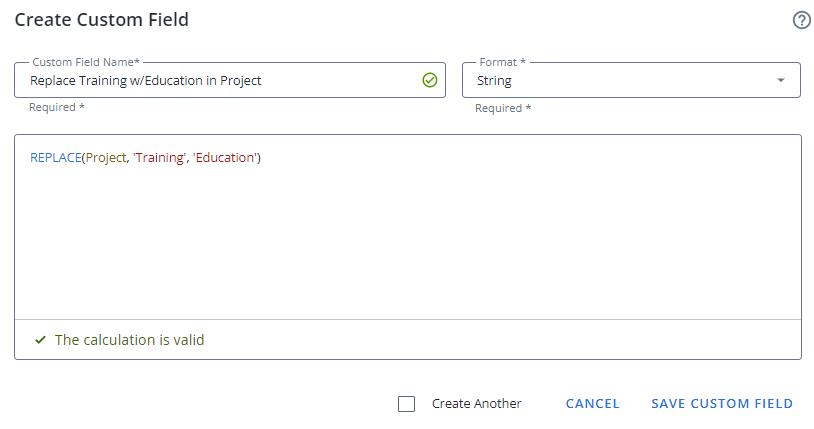Click the Required hint below Format field
This screenshot has width=814, height=429.
click(503, 108)
